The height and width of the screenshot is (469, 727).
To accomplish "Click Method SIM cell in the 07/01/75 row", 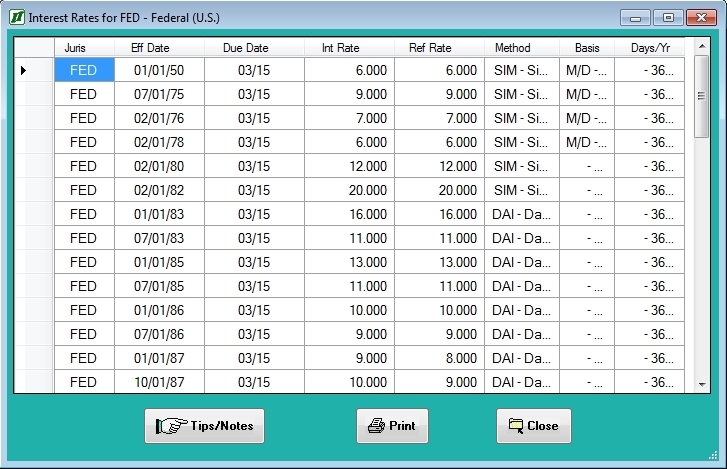I will coord(522,94).
